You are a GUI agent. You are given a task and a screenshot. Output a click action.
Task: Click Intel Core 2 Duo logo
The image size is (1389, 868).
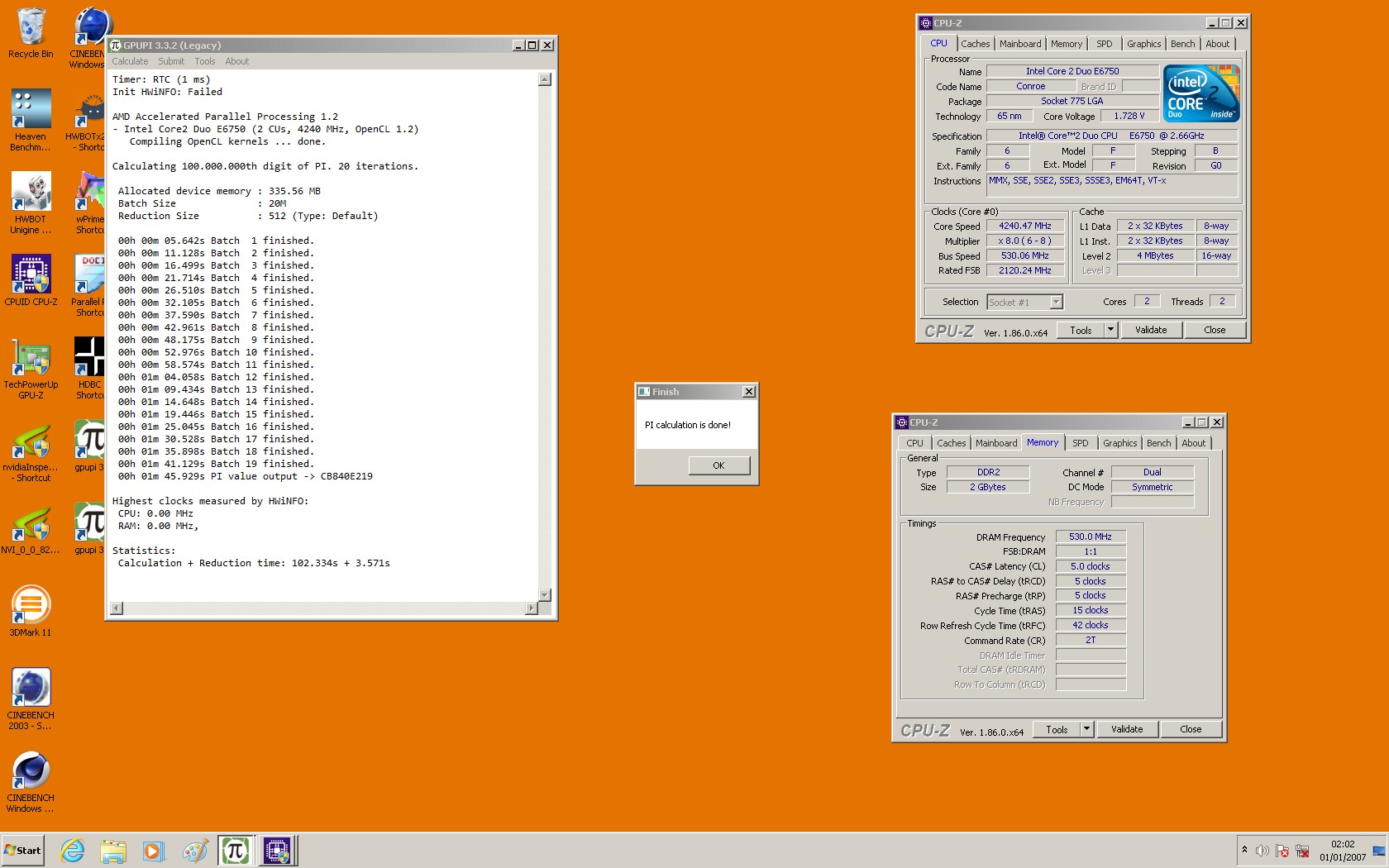1201,93
